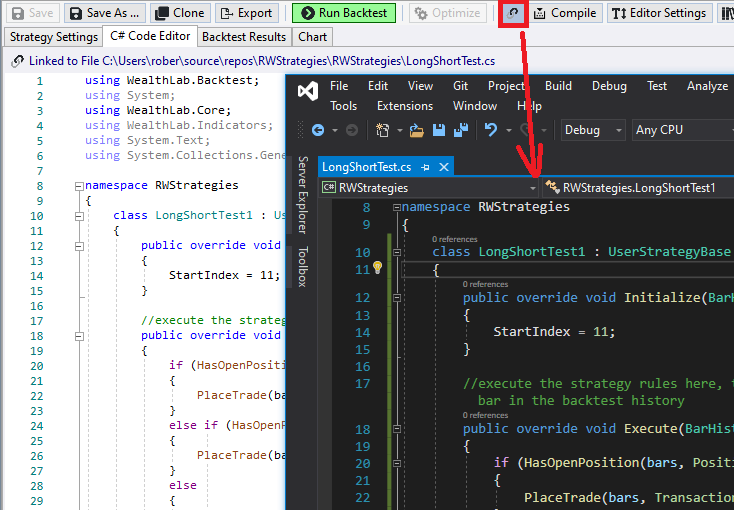Click Save As in WealthLab toolbar
This screenshot has width=734, height=510.
coord(104,13)
